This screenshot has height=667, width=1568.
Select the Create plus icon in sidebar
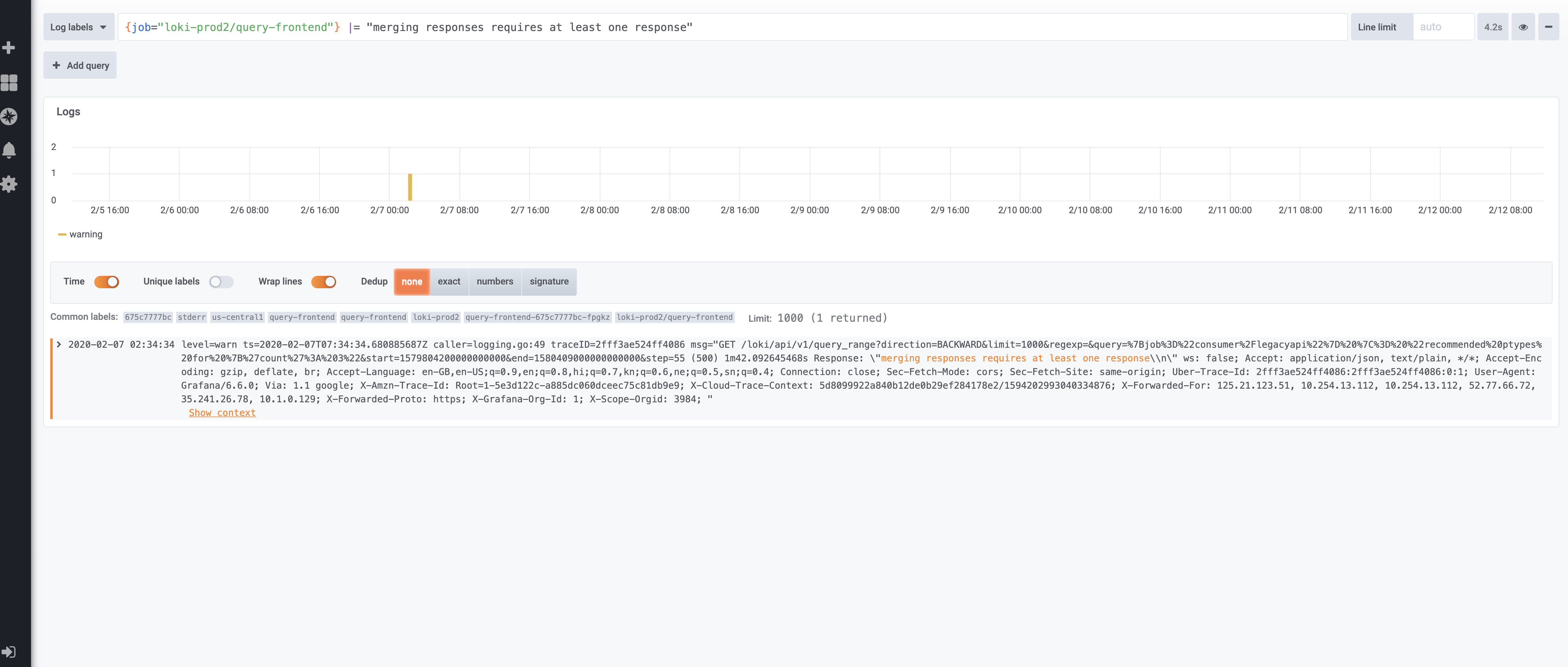coord(10,47)
